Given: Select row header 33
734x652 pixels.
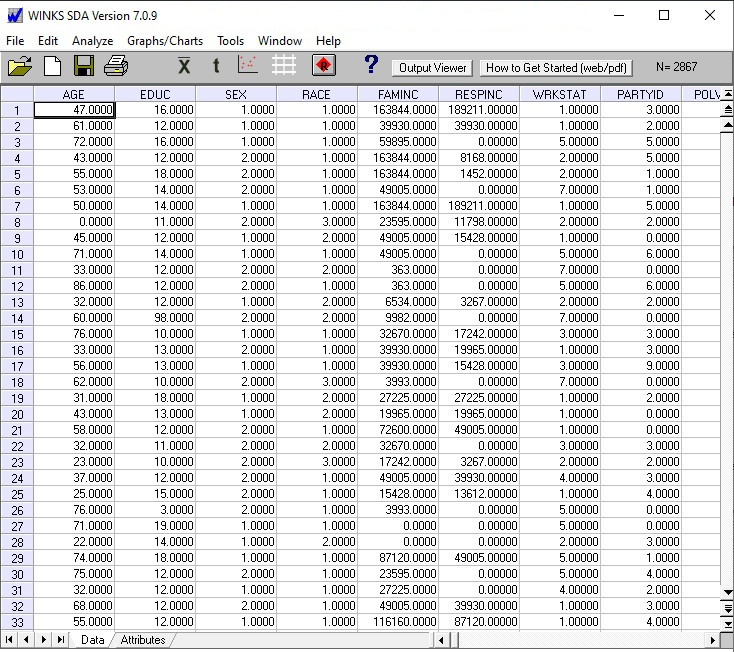Looking at the screenshot, I should (x=17, y=622).
